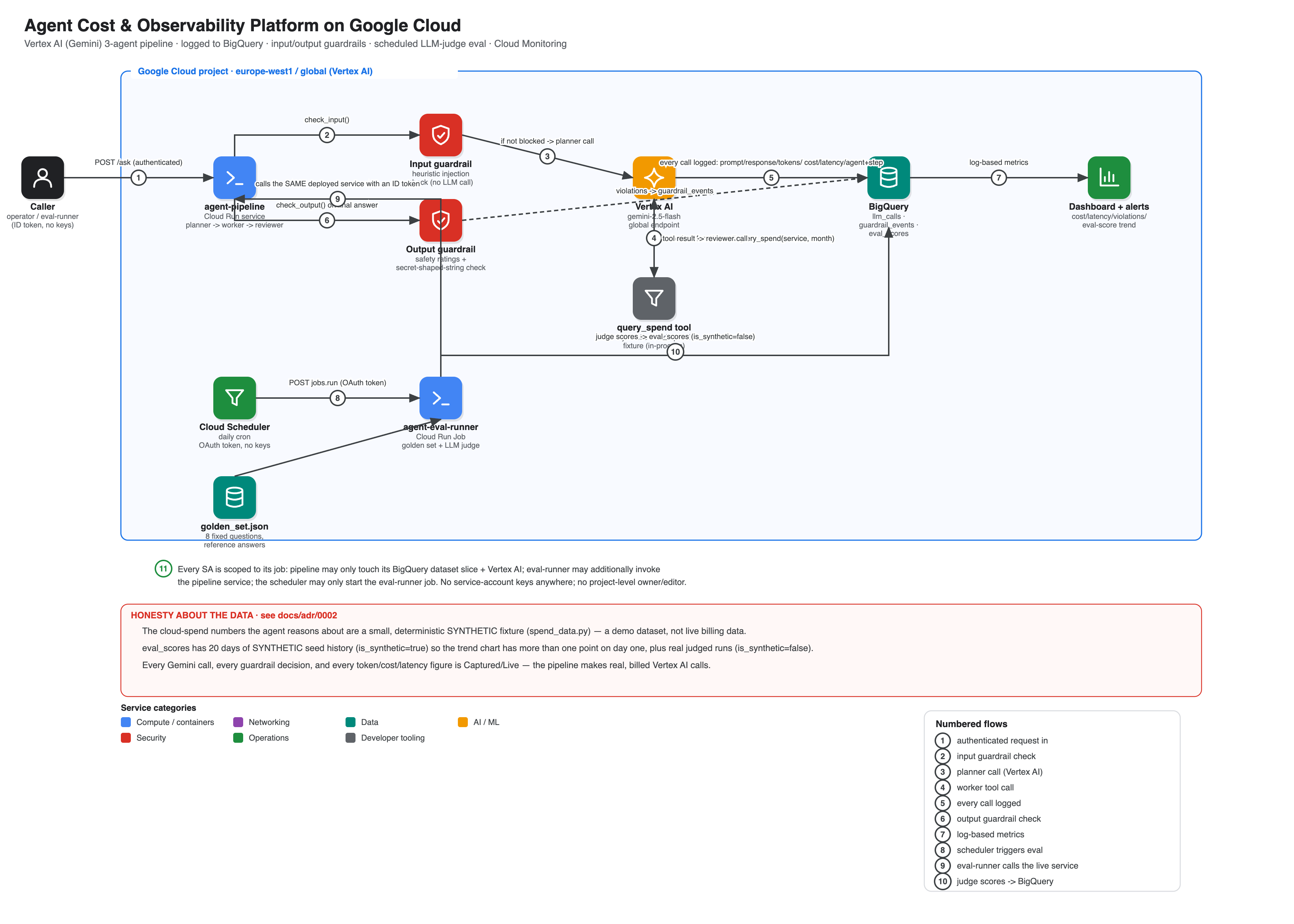Click the AI / ML orange swatch
Viewport: 1294px width, 924px height.
click(x=462, y=722)
